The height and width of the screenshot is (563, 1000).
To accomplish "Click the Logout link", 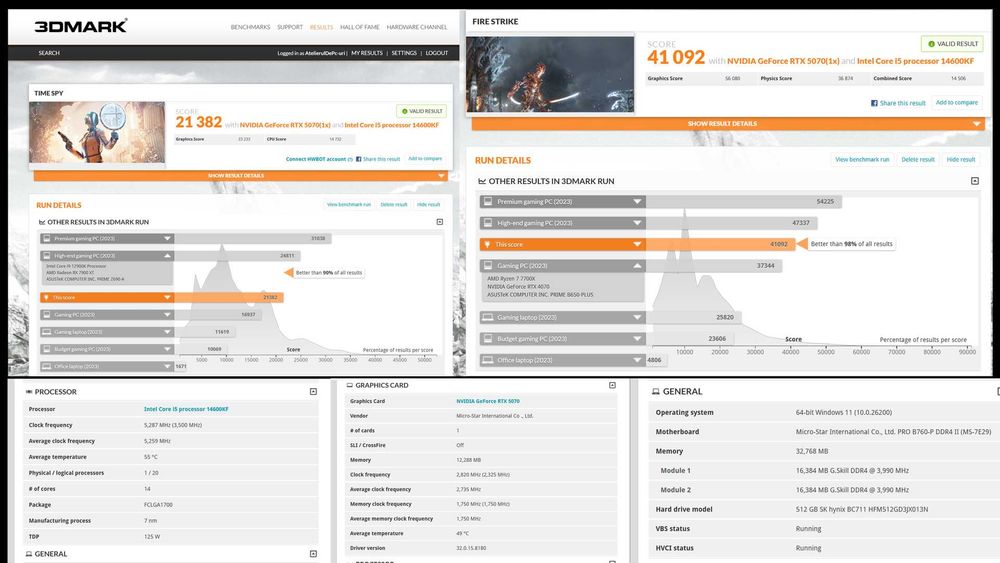I will click(x=437, y=53).
